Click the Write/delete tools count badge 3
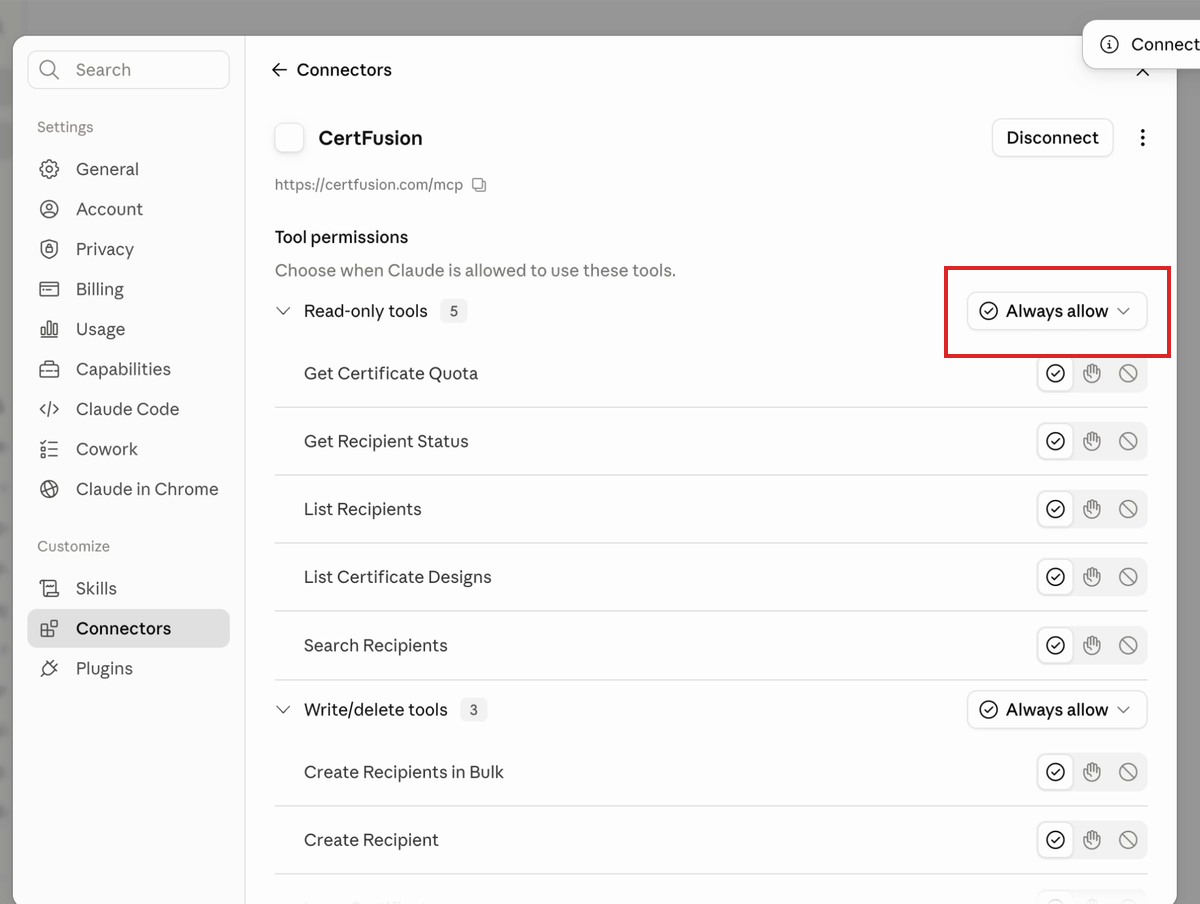Viewport: 1200px width, 904px height. click(x=473, y=710)
